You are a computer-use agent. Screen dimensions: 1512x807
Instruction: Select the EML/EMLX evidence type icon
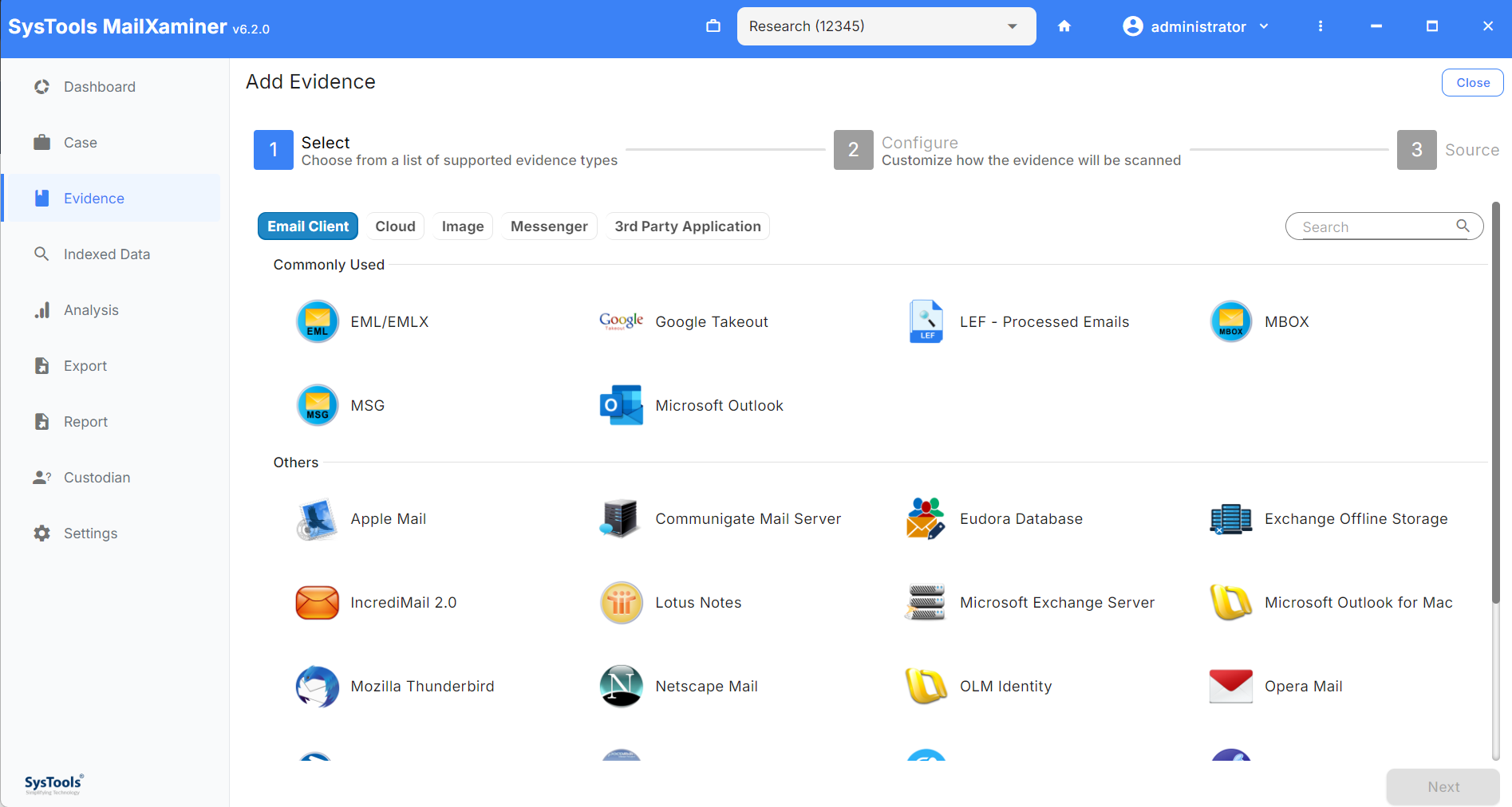pyautogui.click(x=318, y=321)
